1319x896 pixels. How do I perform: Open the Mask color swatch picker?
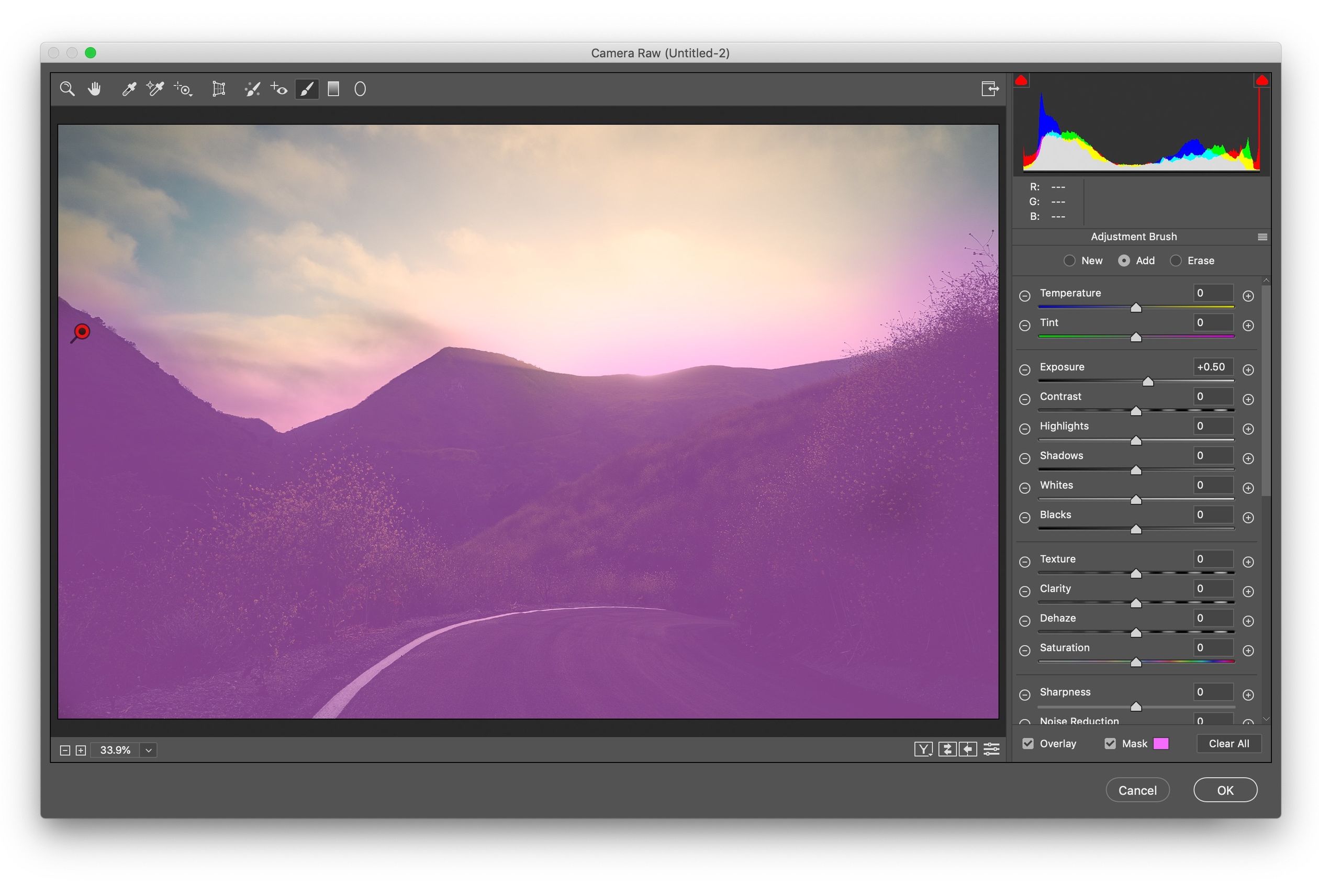tap(1161, 743)
